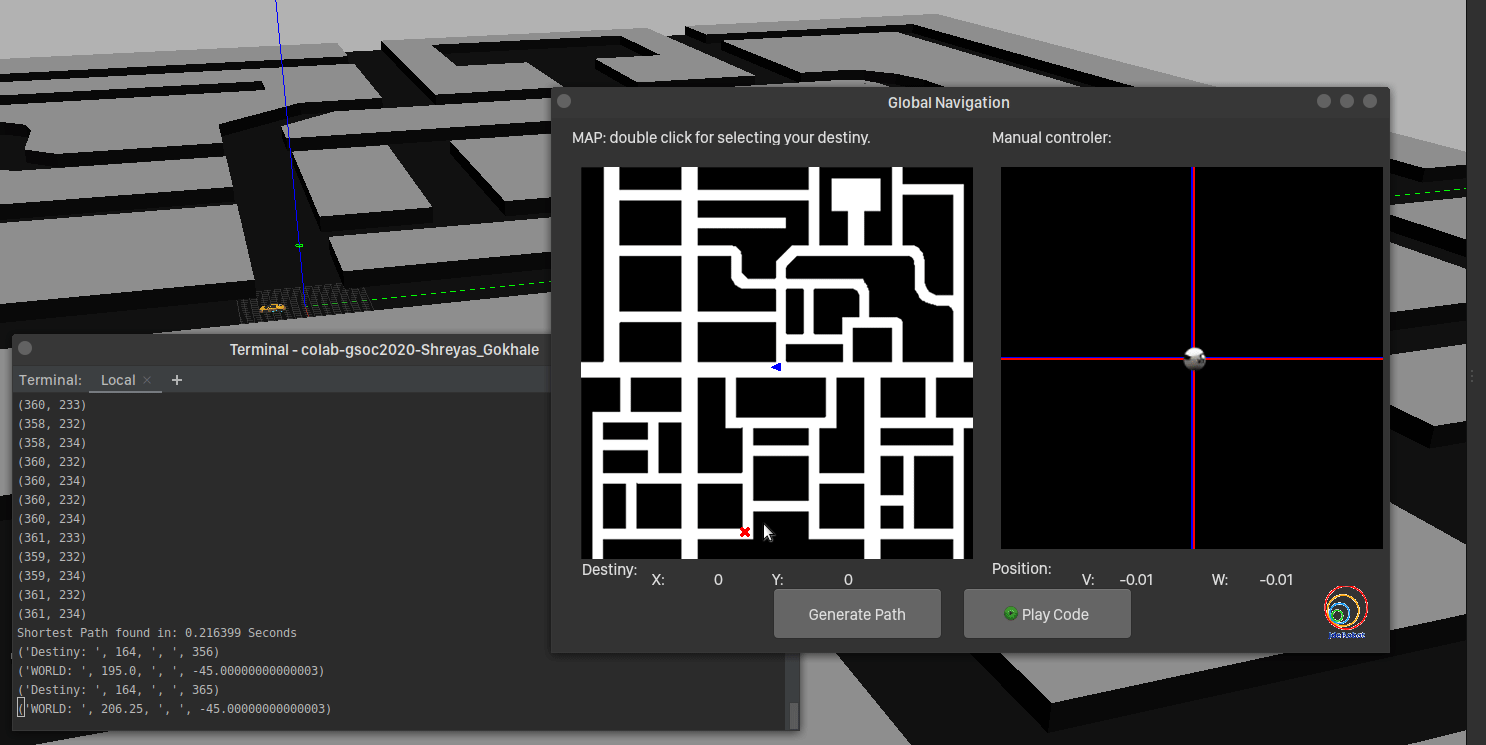Close the Local terminal tab
The width and height of the screenshot is (1486, 745).
coord(147,380)
